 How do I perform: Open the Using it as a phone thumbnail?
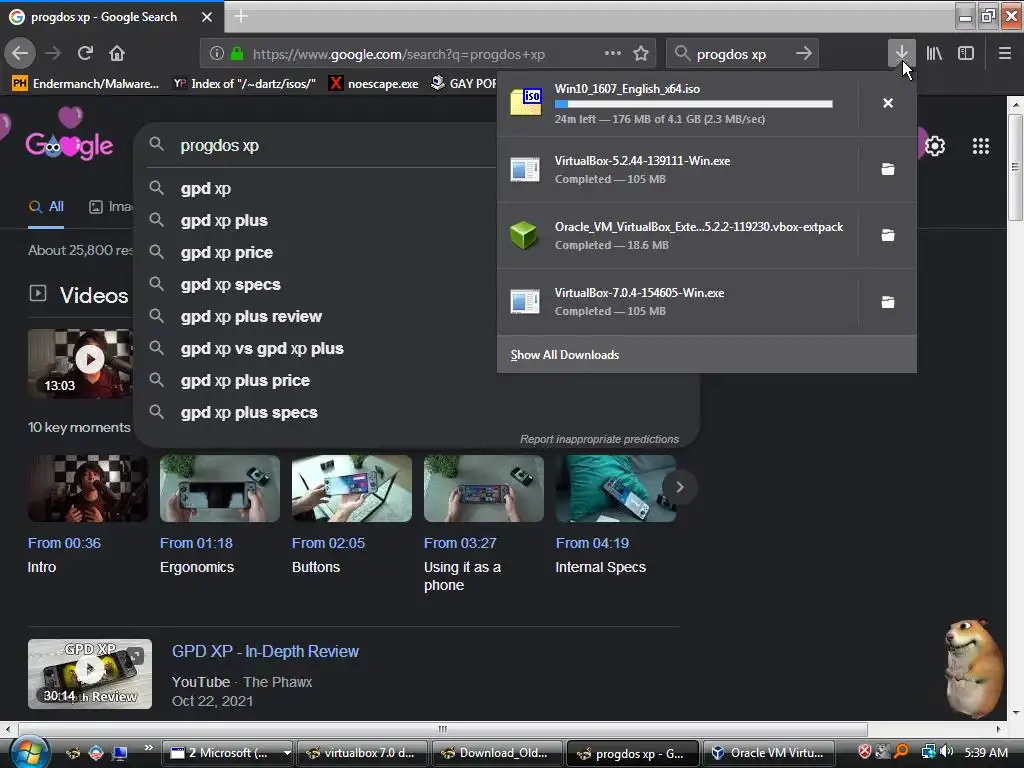pyautogui.click(x=484, y=488)
